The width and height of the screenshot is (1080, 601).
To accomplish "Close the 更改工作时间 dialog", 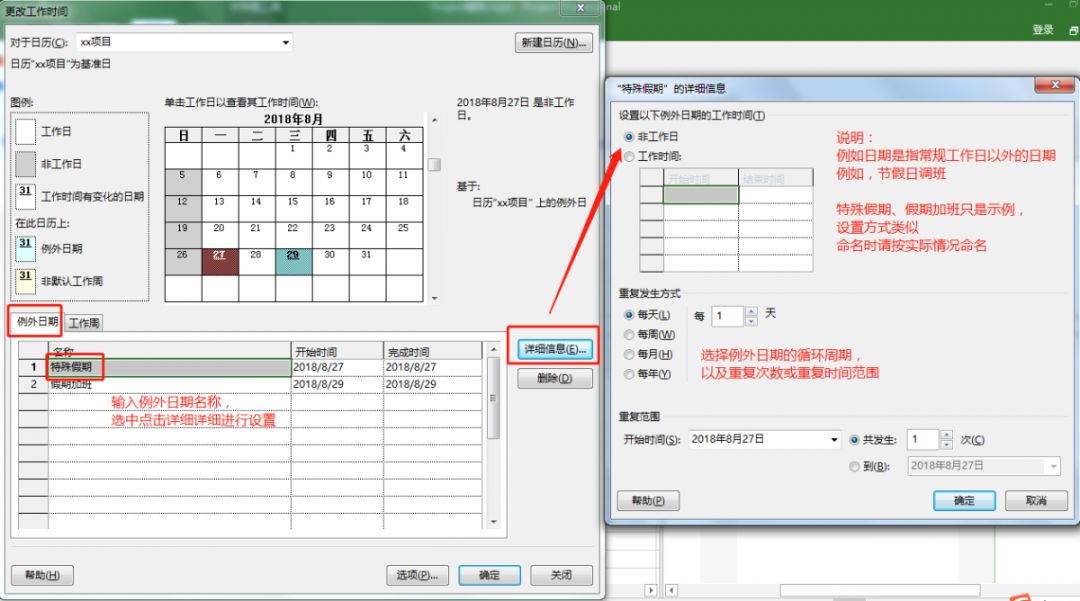I will click(580, 8).
